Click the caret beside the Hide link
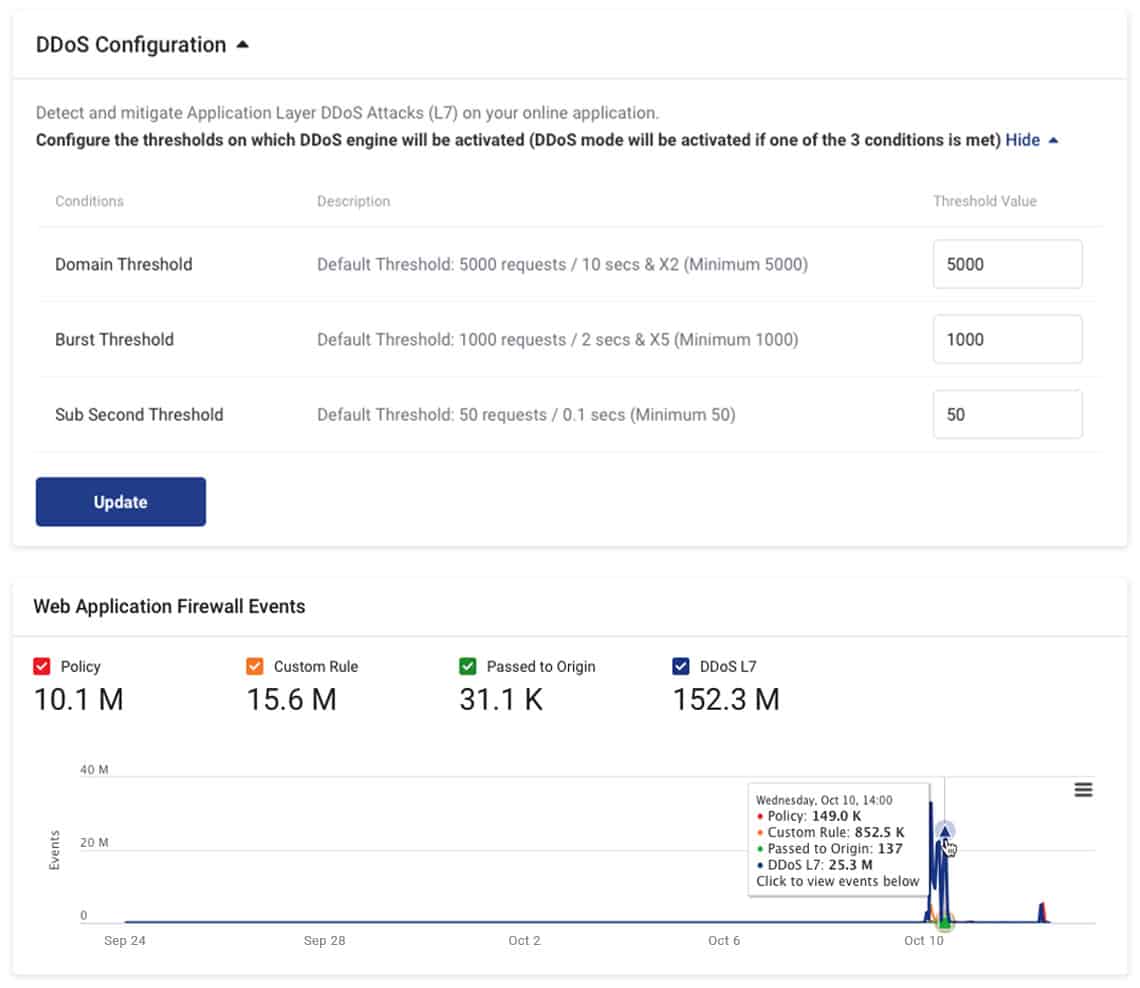 1053,140
